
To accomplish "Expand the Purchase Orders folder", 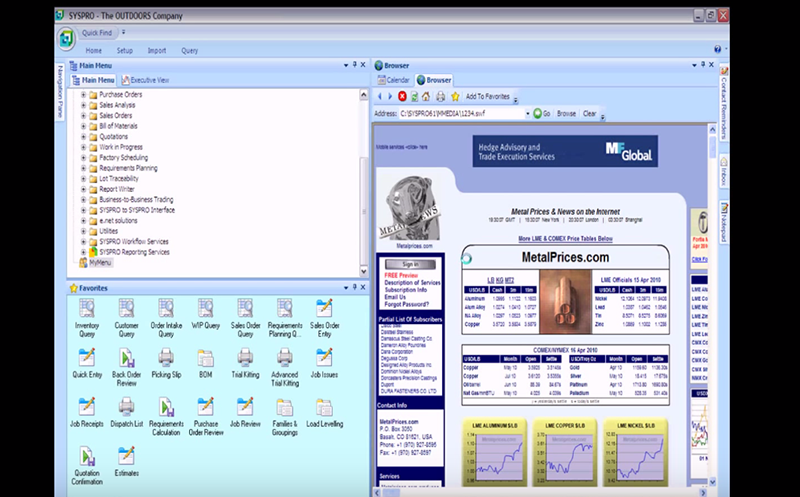I will [x=84, y=94].
